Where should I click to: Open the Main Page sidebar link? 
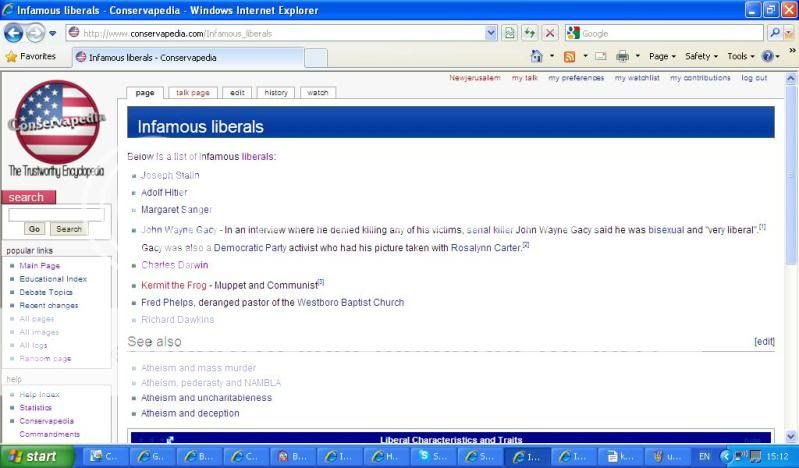coord(40,266)
